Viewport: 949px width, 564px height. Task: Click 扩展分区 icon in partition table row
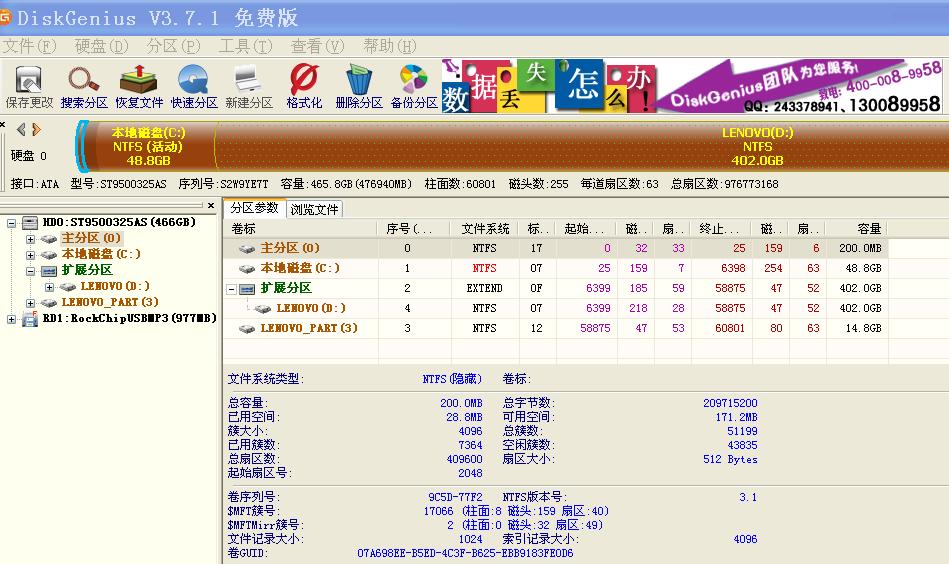tap(247, 289)
